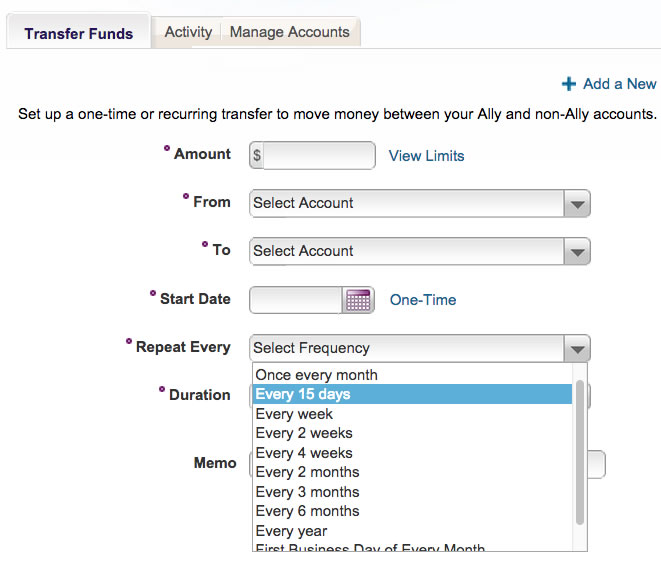
Task: Open the Start Date calendar picker
Action: point(358,300)
